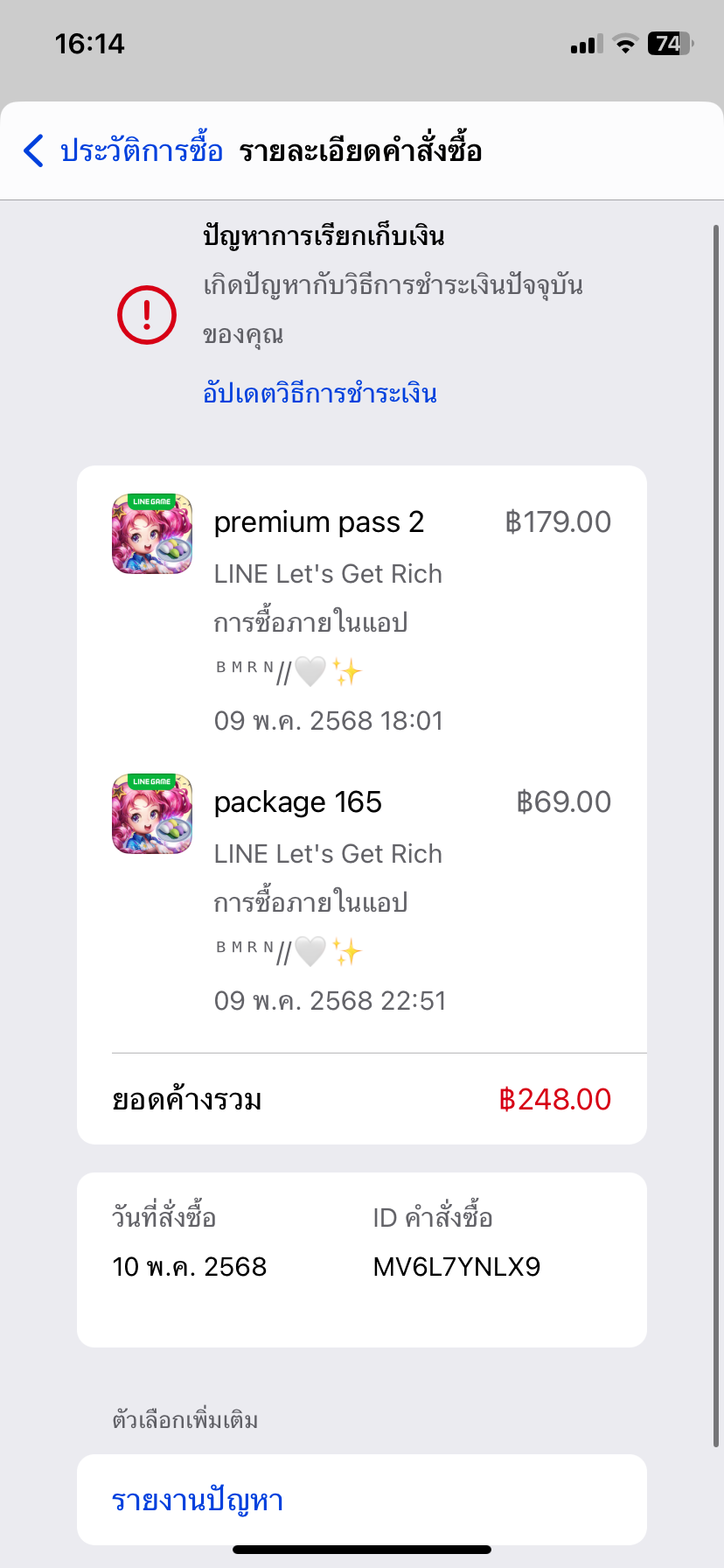The width and height of the screenshot is (724, 1568).
Task: Tap the package 165 game icon
Action: pyautogui.click(x=152, y=814)
